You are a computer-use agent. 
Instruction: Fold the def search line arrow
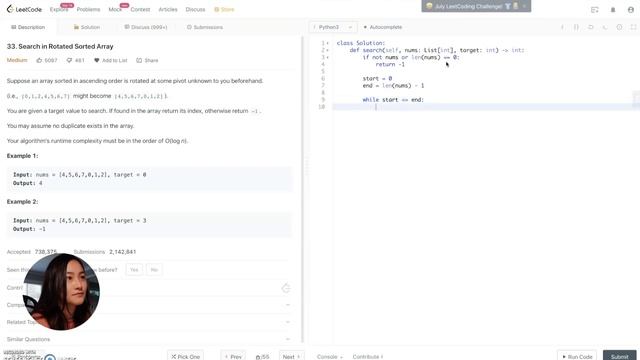point(327,50)
